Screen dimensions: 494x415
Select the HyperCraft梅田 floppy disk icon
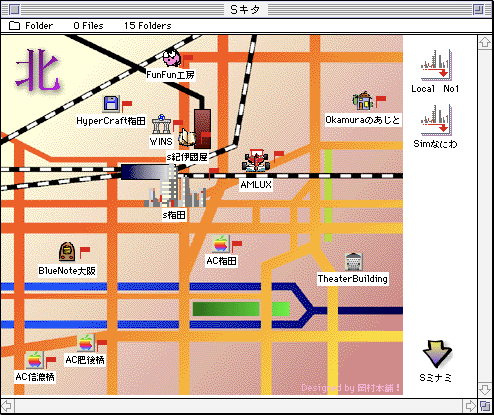(x=111, y=103)
